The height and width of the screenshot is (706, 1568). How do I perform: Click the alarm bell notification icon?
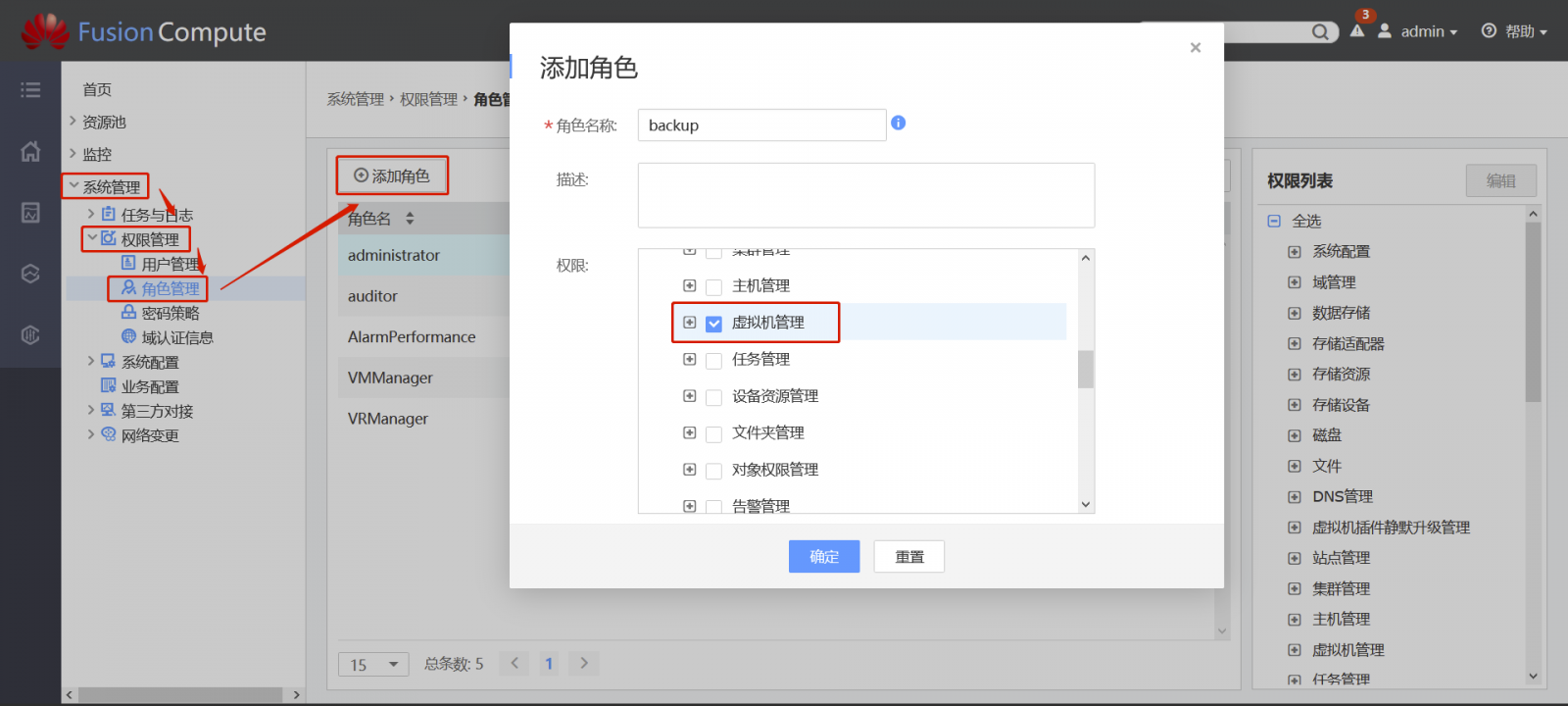[x=1357, y=30]
